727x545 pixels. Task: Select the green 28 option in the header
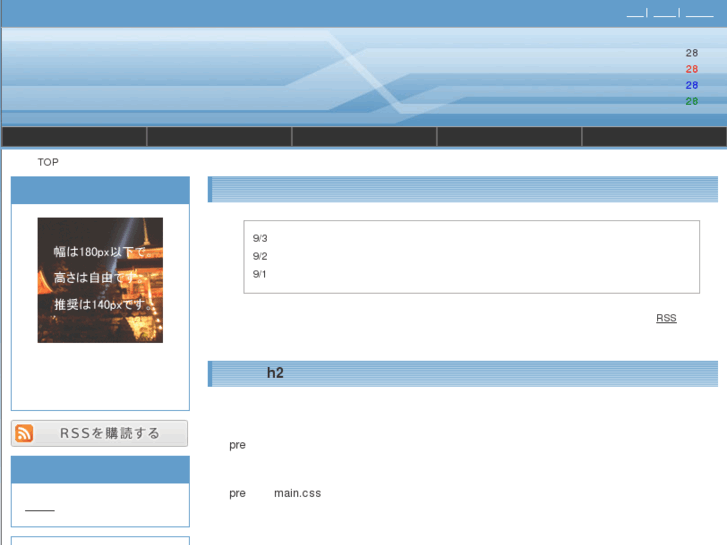click(692, 101)
